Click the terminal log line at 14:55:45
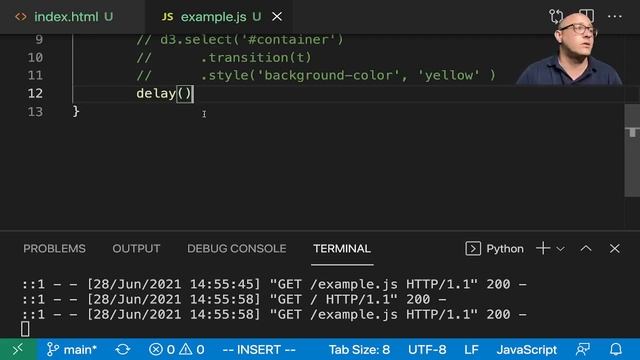640x360 pixels. click(274, 284)
